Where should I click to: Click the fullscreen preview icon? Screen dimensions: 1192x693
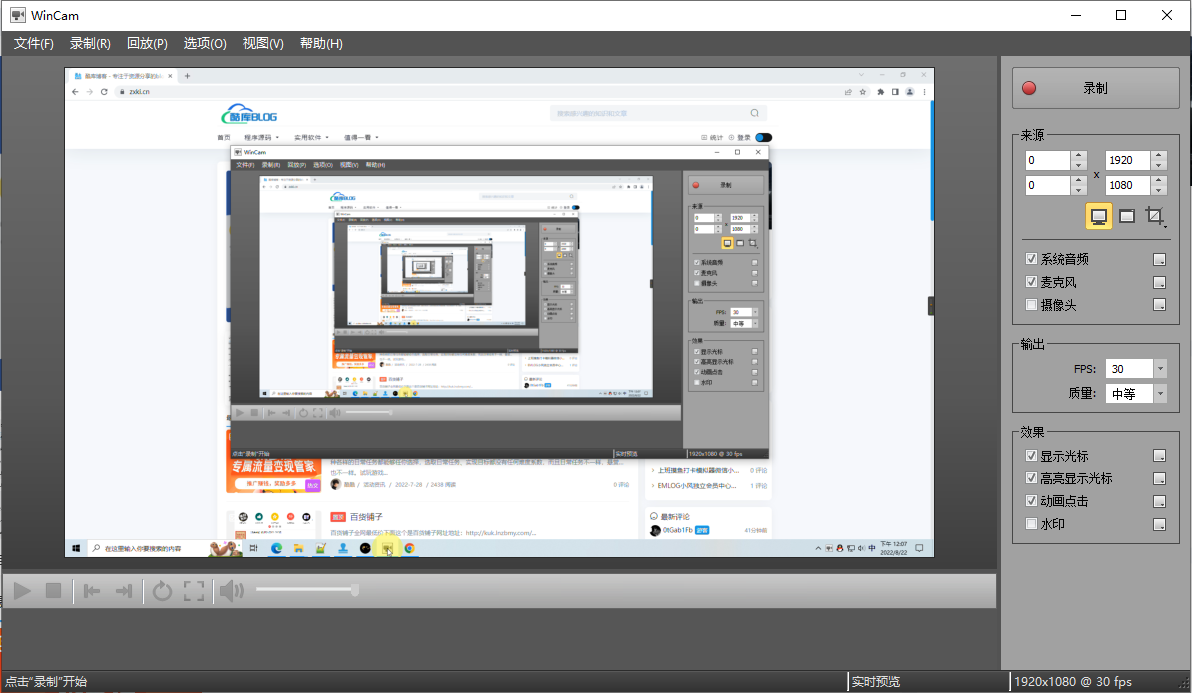tap(193, 590)
